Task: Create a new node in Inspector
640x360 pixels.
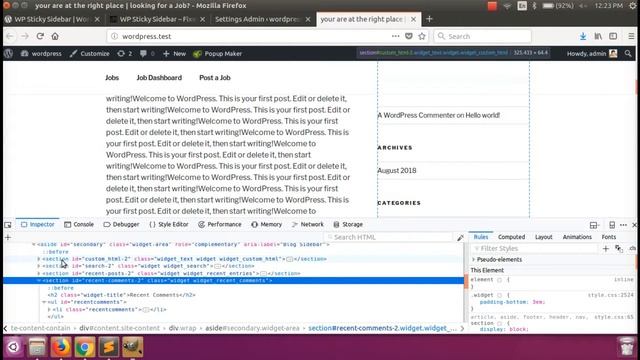Action: tap(8, 237)
